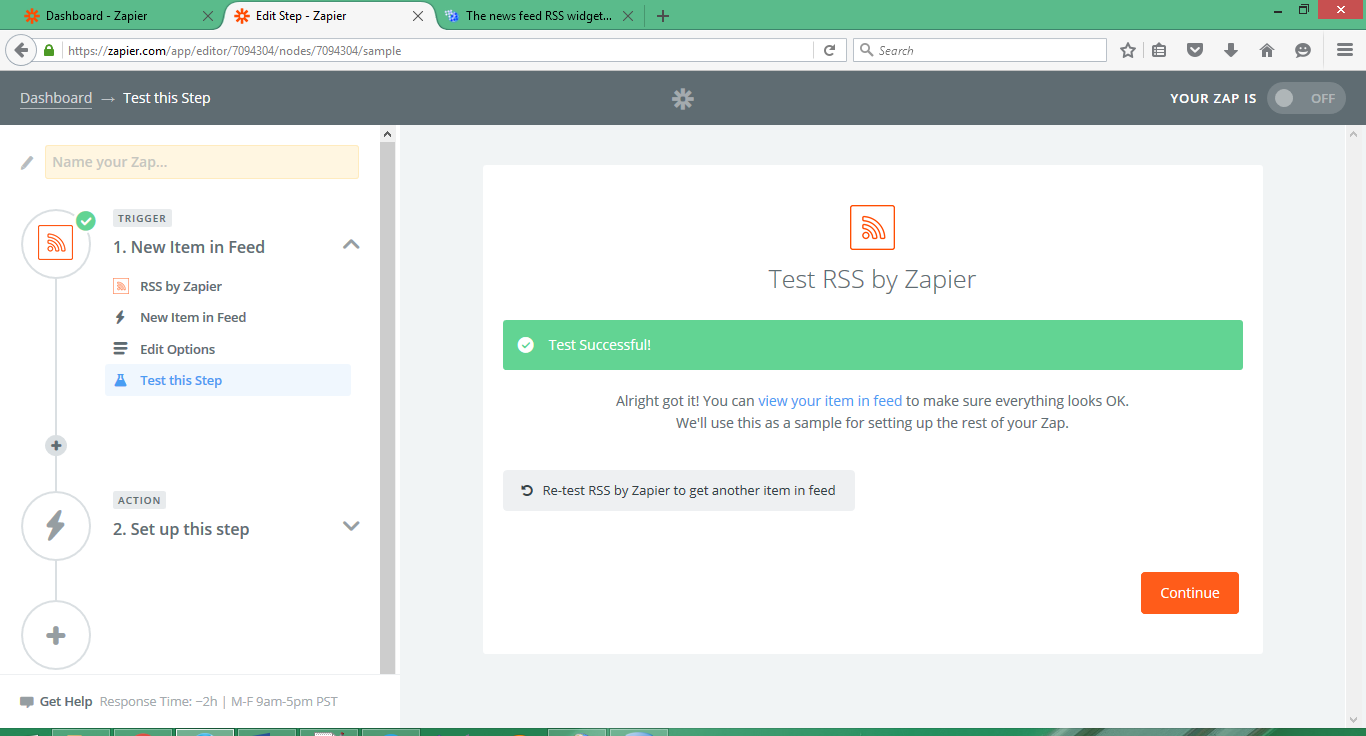Screen dimensions: 1366x736
Task: Click the 2. Set up this step heading
Action: click(x=181, y=529)
